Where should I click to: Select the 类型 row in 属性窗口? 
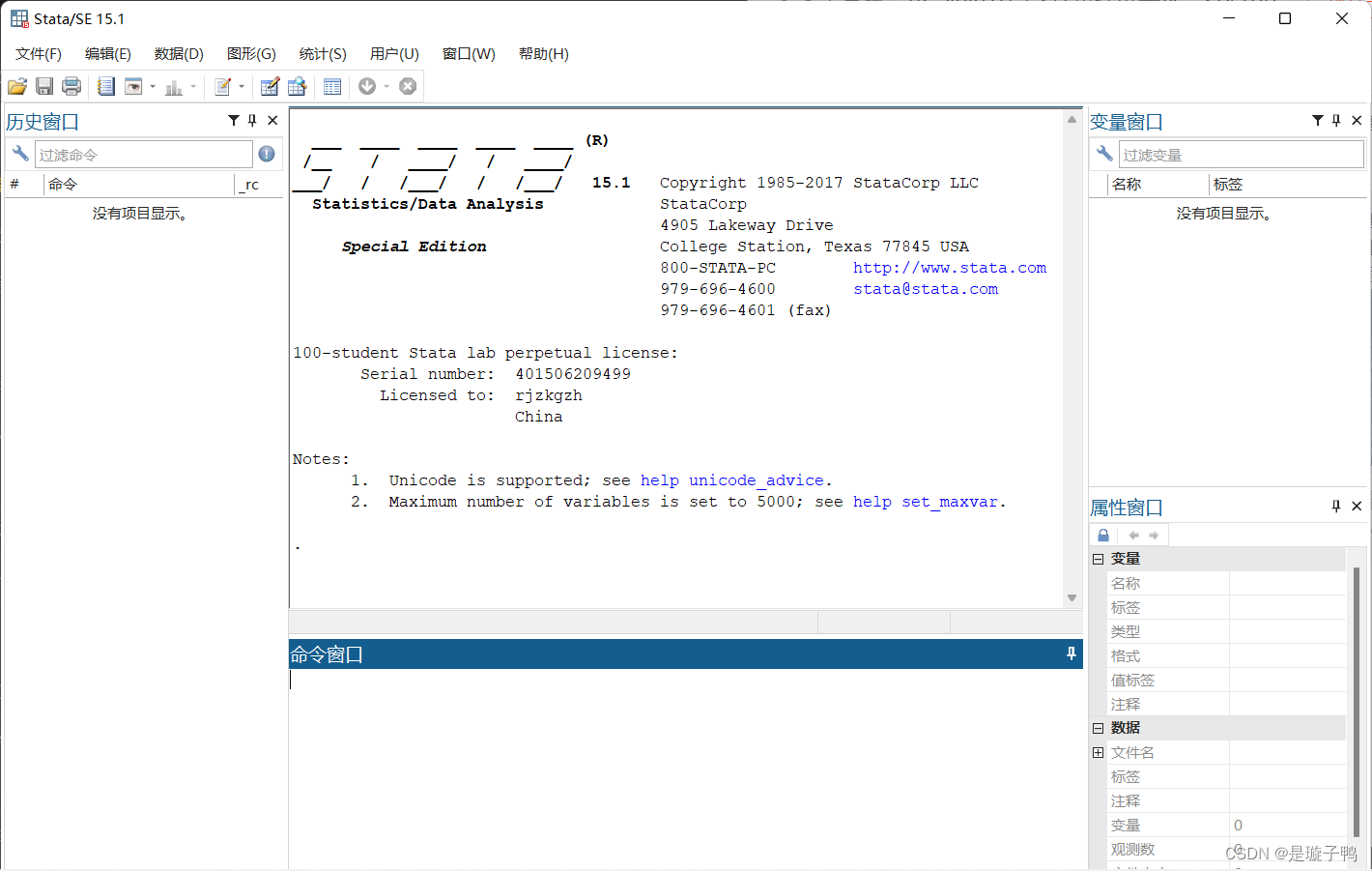(1226, 631)
